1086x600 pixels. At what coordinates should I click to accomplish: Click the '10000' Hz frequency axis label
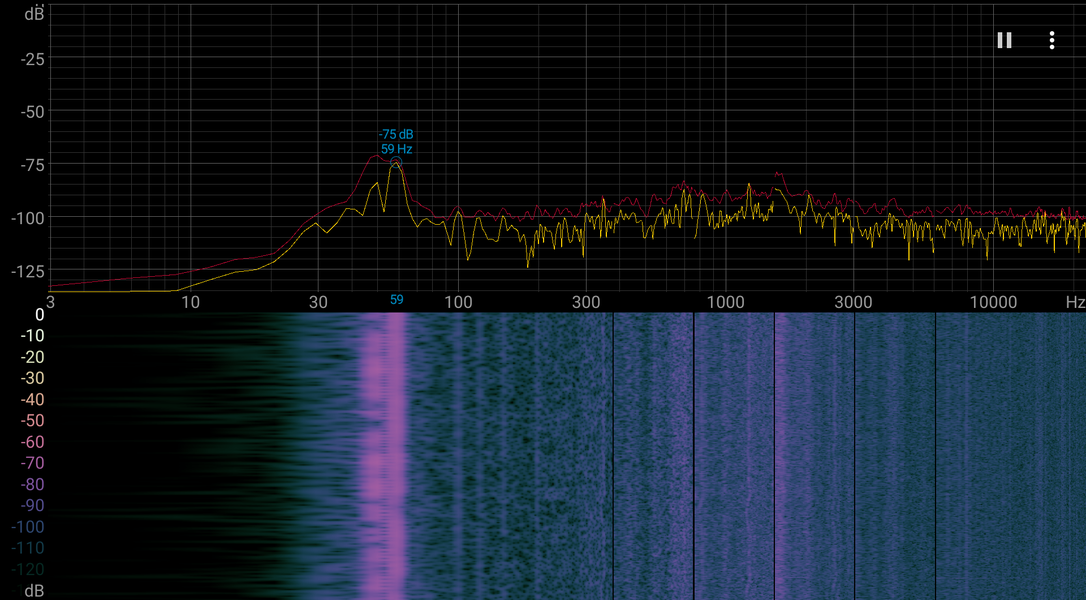[x=993, y=302]
